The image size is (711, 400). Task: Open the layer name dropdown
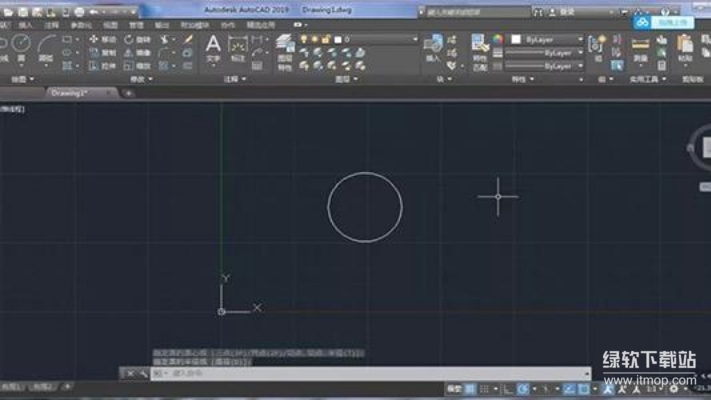pyautogui.click(x=414, y=40)
